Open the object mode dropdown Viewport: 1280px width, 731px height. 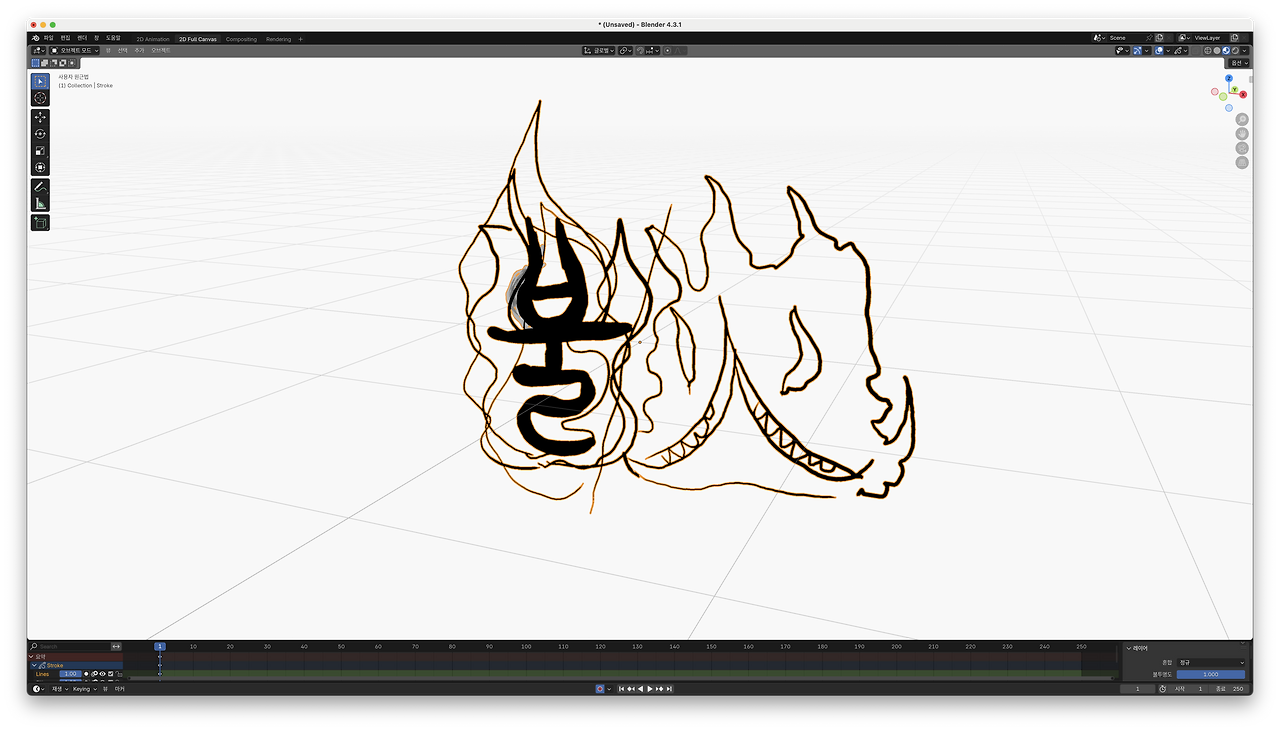[76, 50]
